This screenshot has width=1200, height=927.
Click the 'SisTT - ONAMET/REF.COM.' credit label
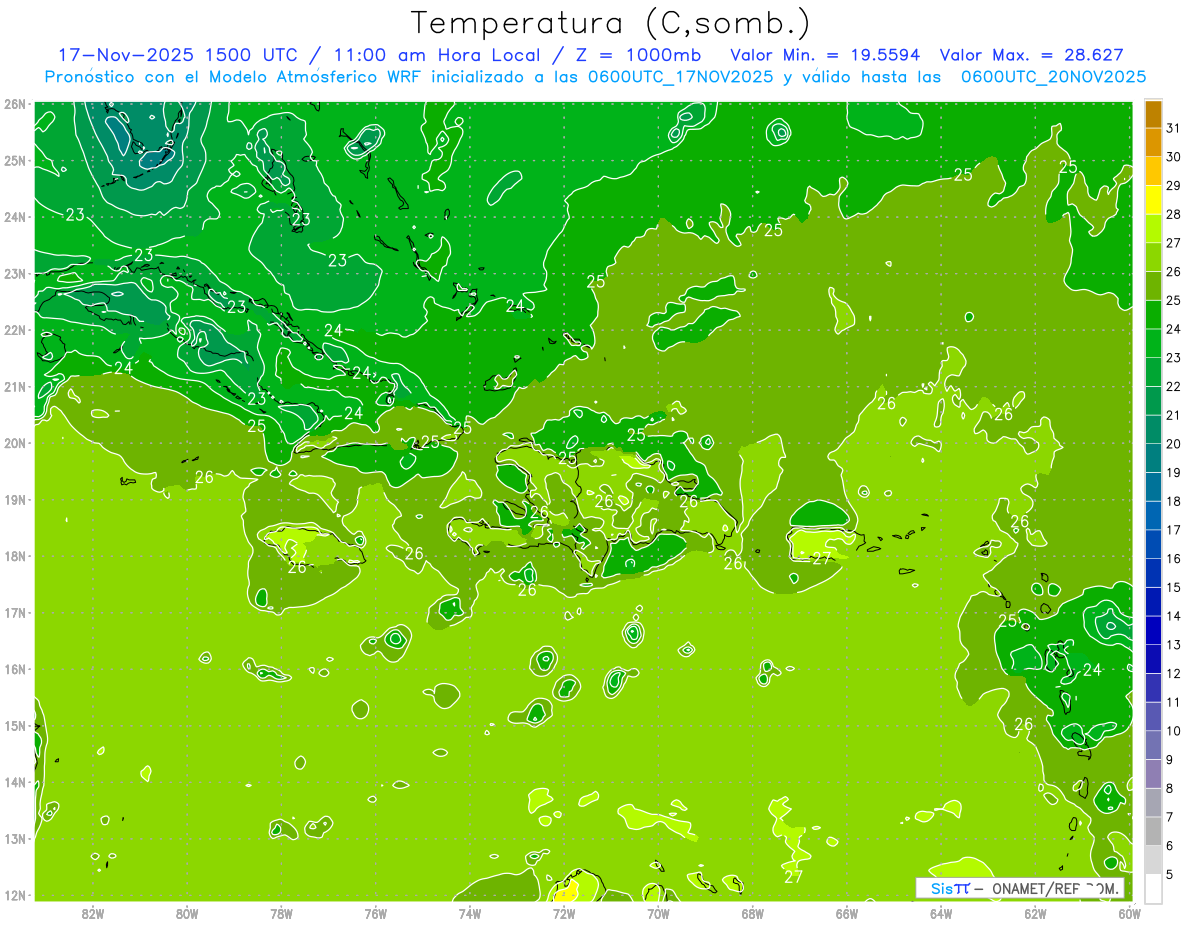1021,888
